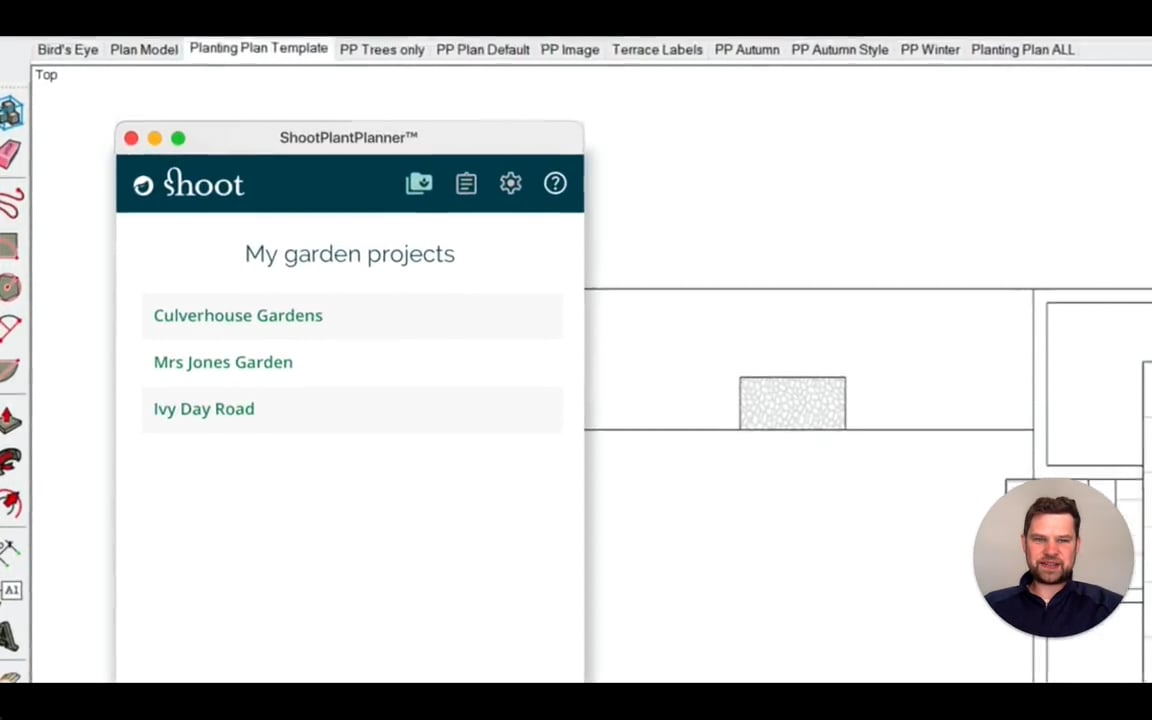Switch to the PP Plan Default tab
1152x720 pixels.
483,50
